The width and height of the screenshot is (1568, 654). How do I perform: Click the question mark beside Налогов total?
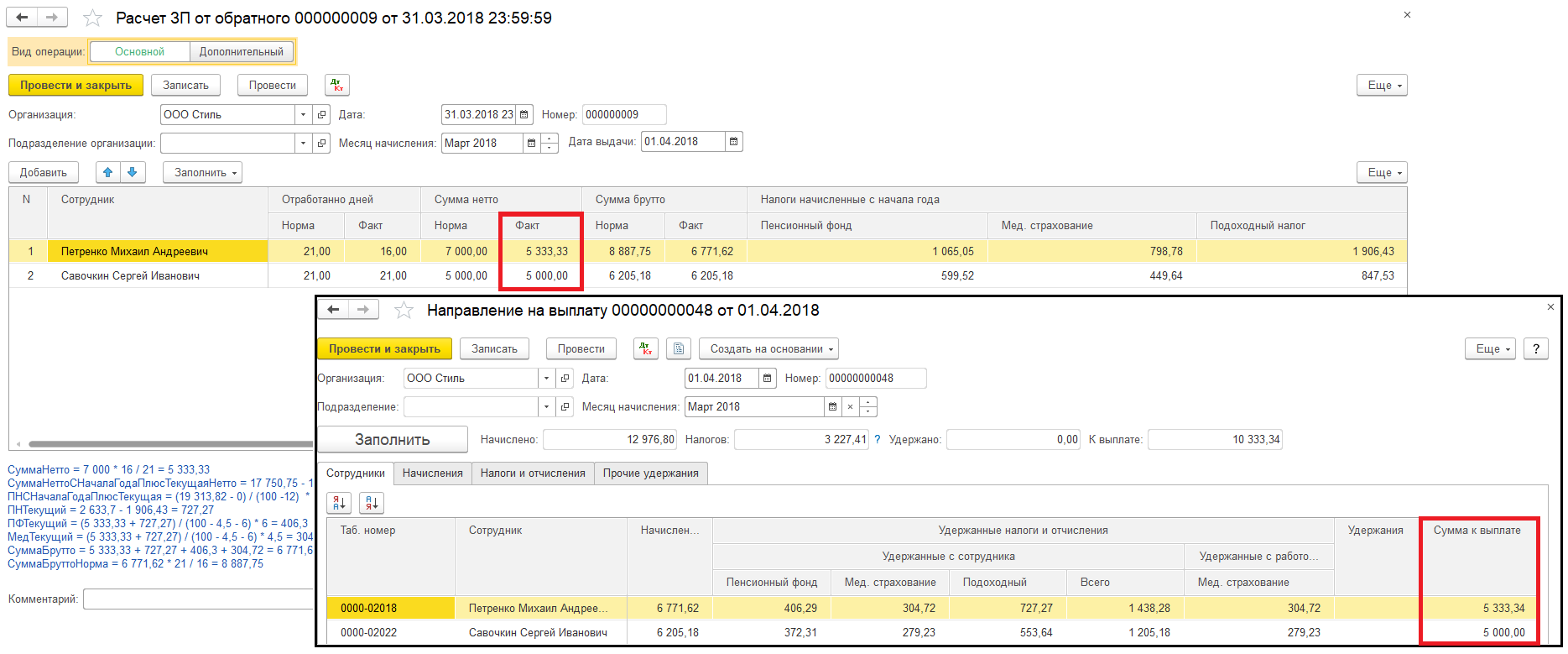tap(878, 439)
